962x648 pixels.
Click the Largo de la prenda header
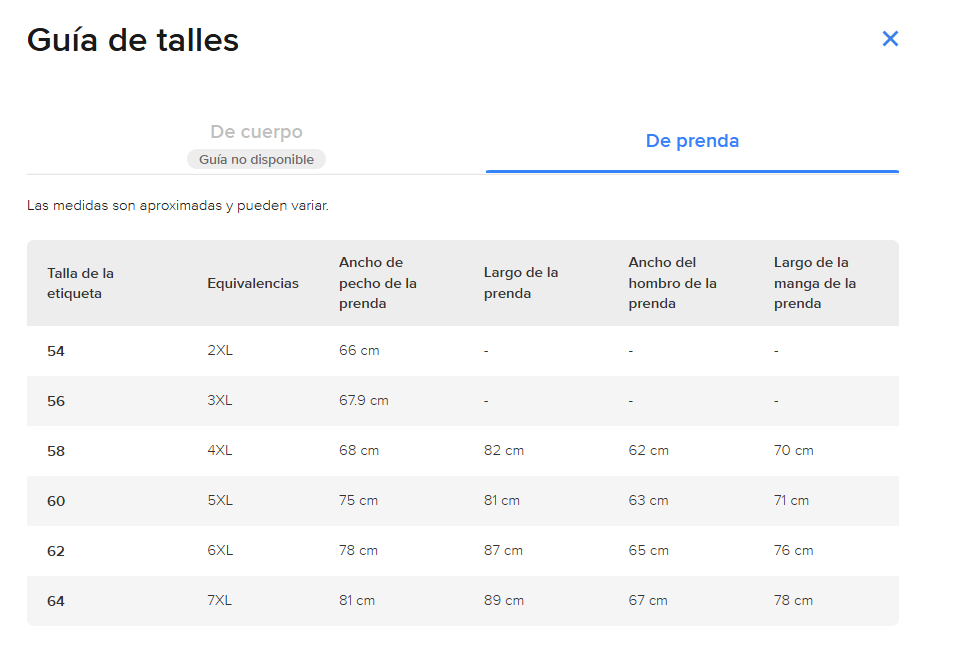click(521, 283)
